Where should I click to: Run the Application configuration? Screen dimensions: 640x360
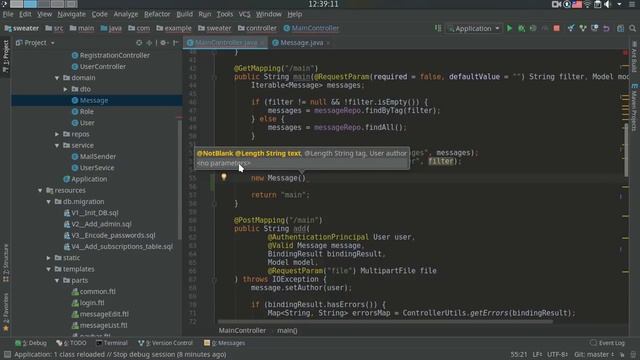(x=509, y=28)
